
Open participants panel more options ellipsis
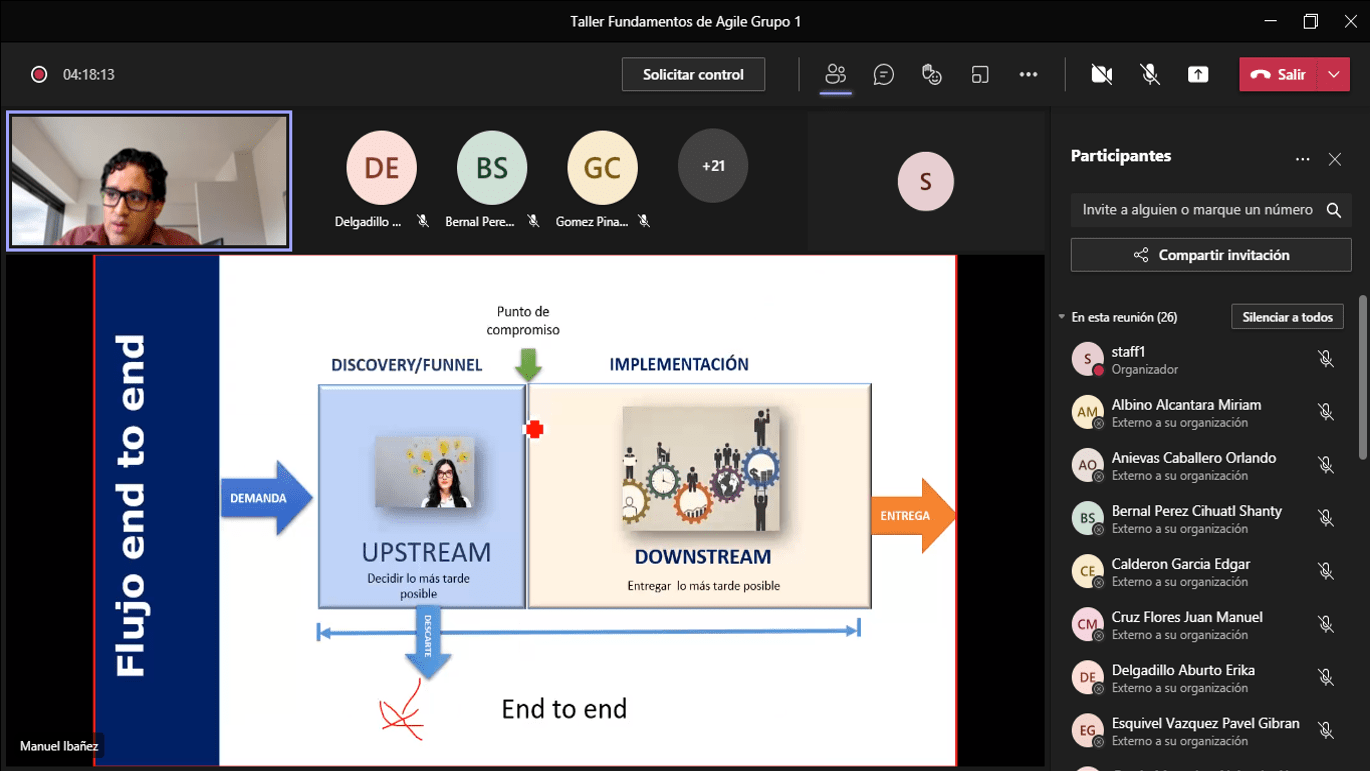[1302, 159]
